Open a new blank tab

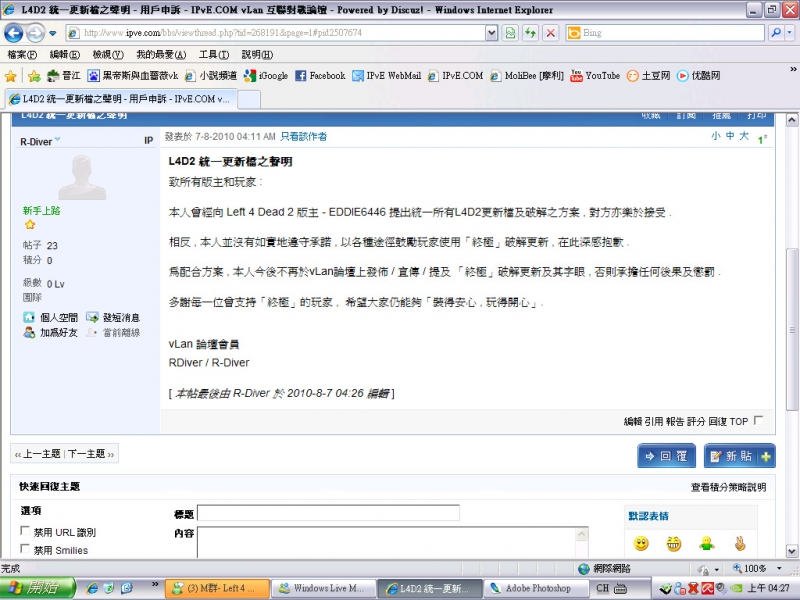[x=249, y=99]
